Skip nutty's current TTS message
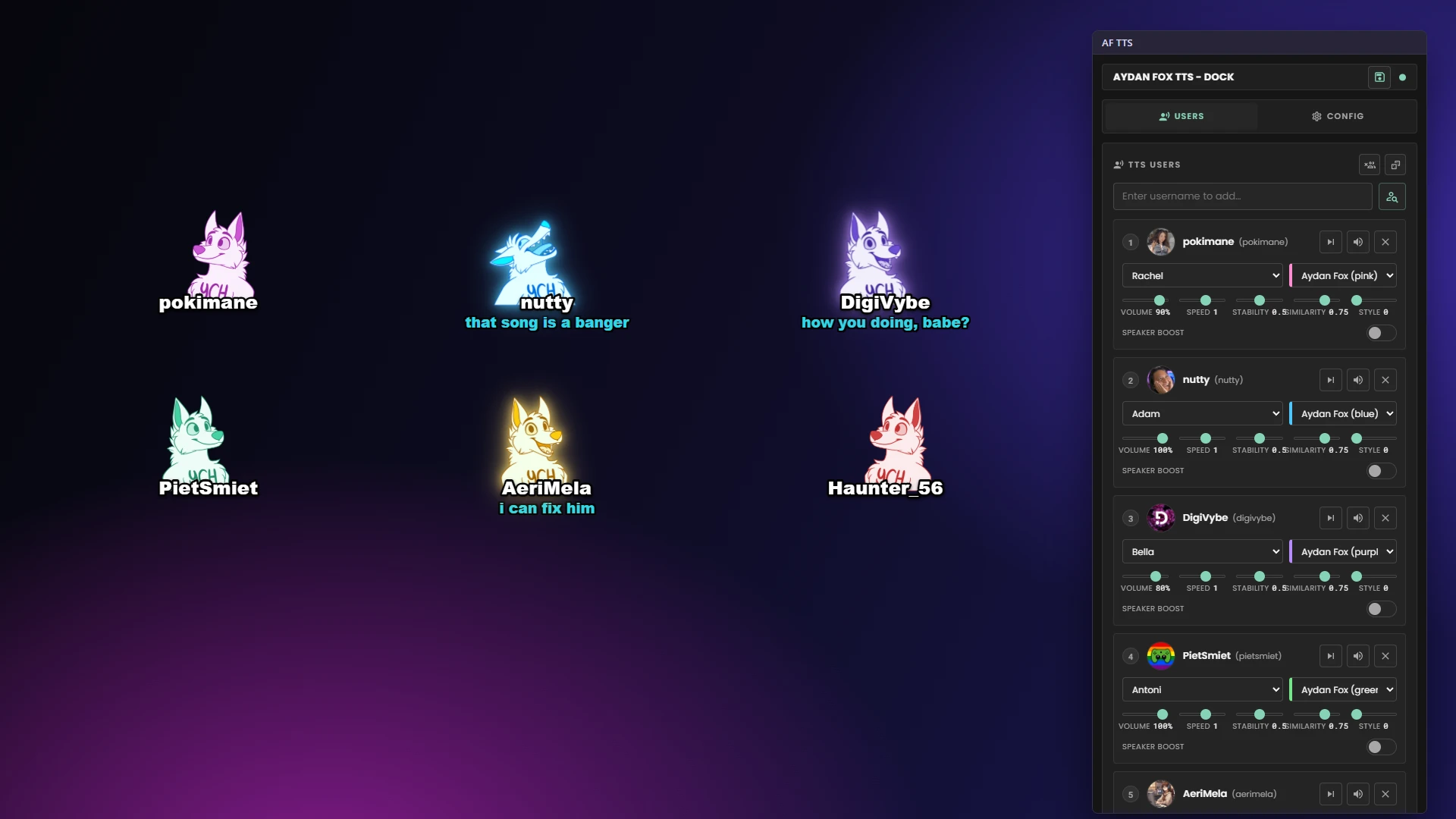Screen dimensions: 1456x819 1331,380
